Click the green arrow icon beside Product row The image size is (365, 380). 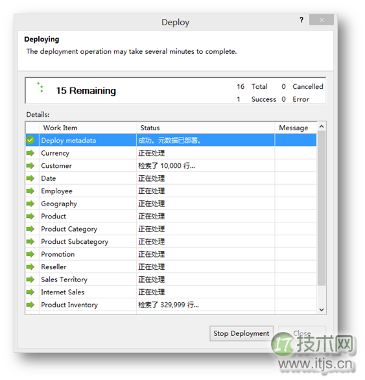pos(30,216)
